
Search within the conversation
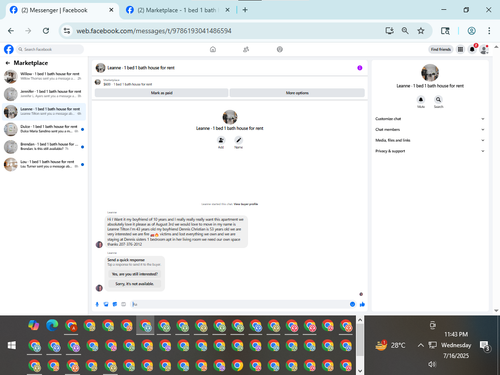click(x=438, y=99)
